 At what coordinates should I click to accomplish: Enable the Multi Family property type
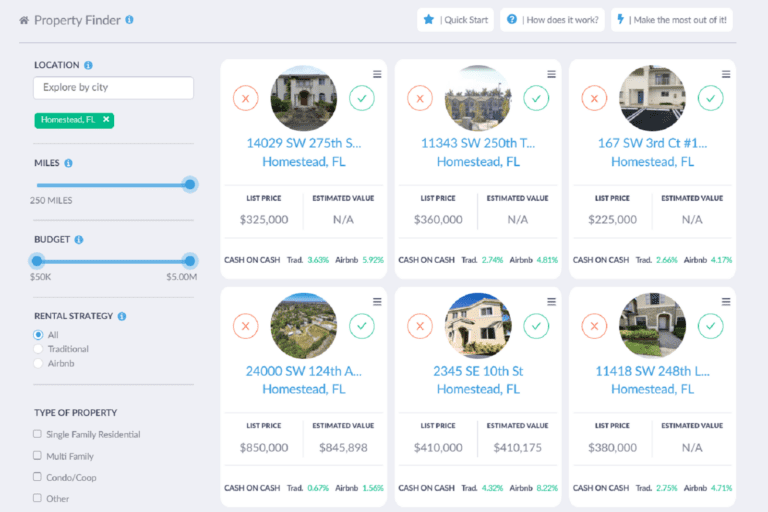pyautogui.click(x=38, y=455)
